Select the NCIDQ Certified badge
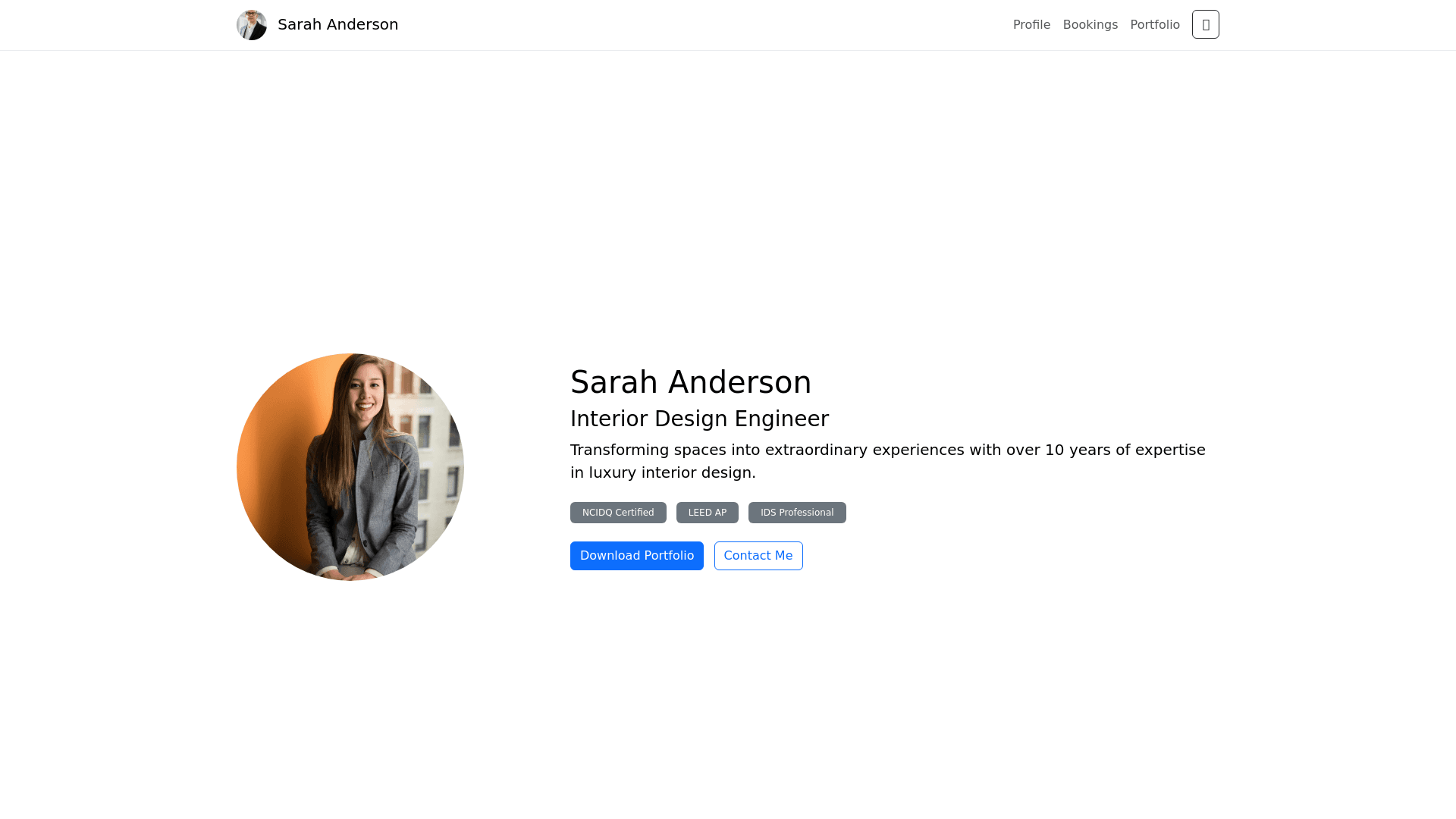The height and width of the screenshot is (819, 1456). [x=618, y=513]
